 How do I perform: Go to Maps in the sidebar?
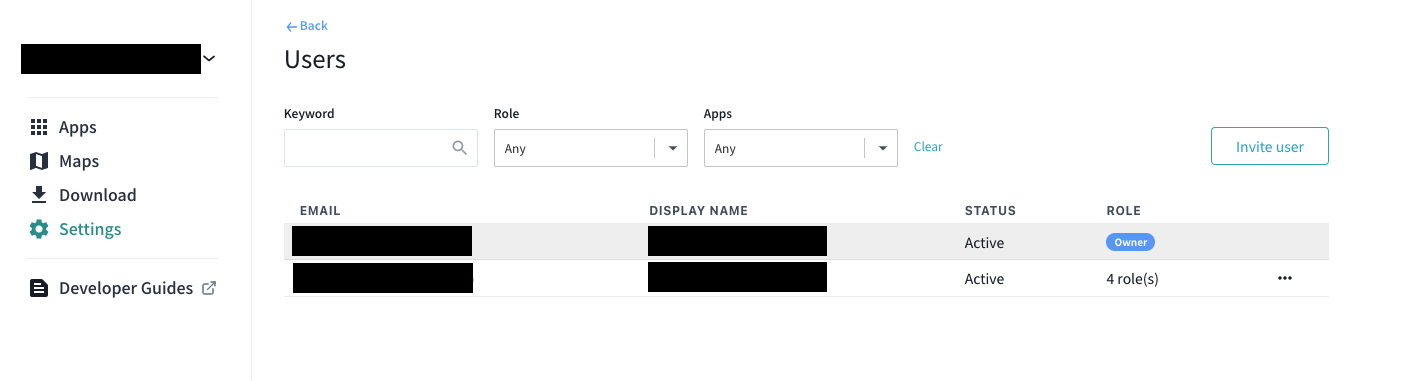point(79,161)
